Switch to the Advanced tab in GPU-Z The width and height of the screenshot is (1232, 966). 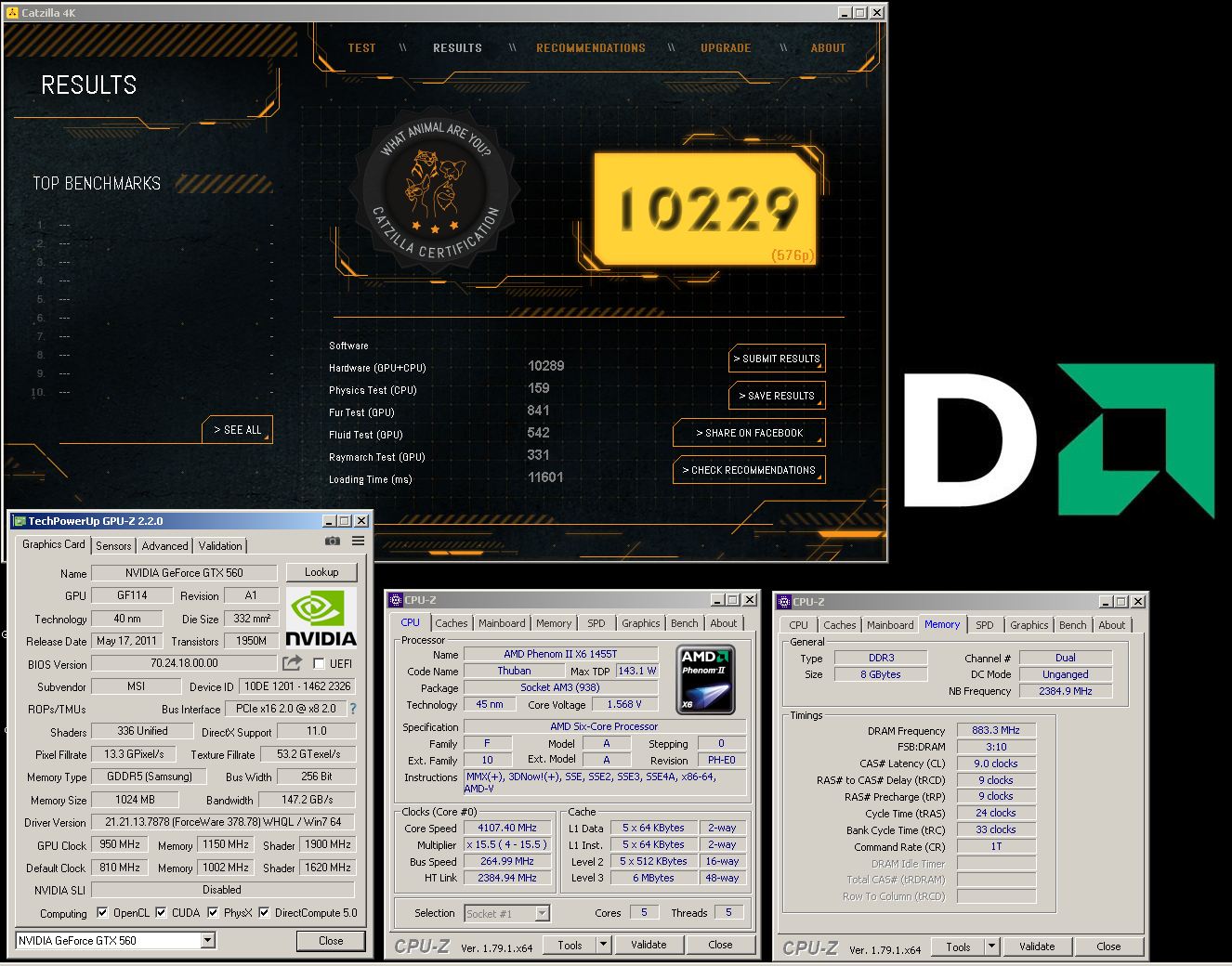pos(164,546)
